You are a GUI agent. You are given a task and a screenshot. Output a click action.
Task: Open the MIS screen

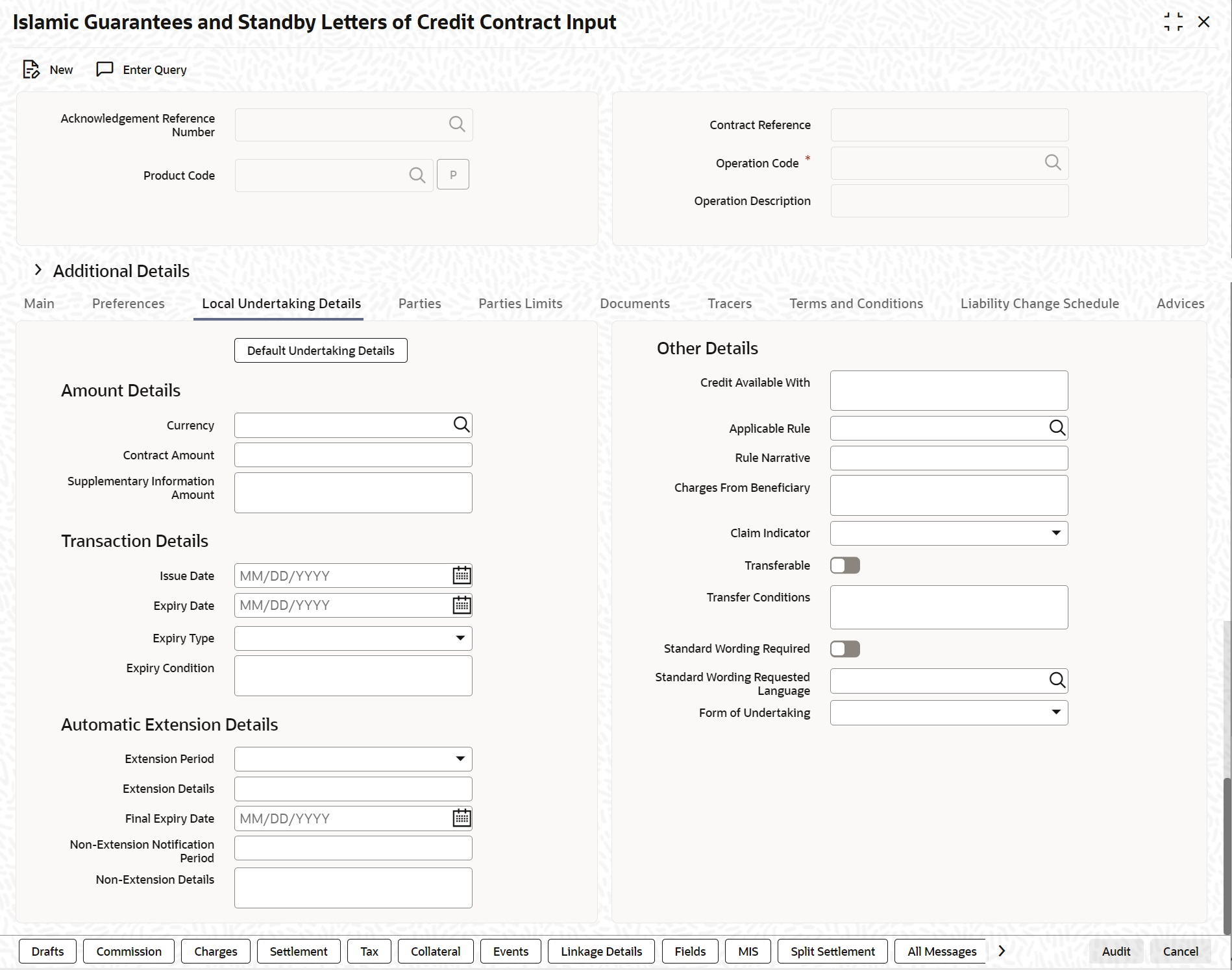tap(748, 951)
